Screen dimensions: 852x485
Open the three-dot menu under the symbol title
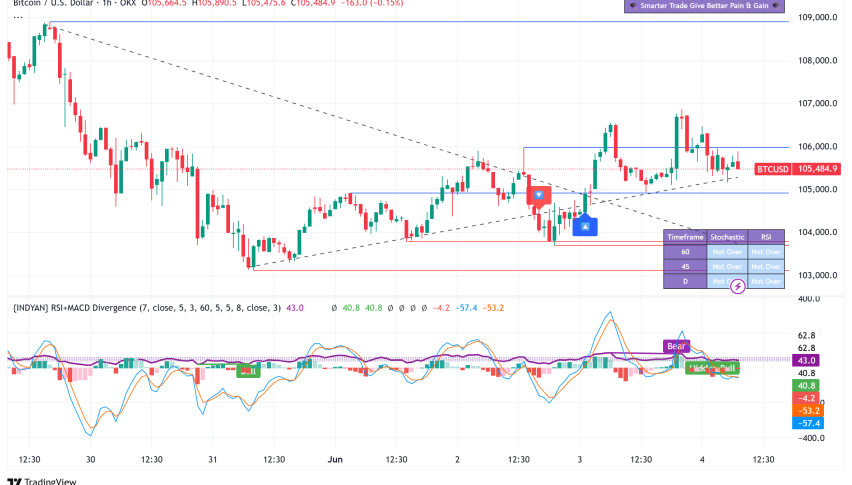(18, 17)
